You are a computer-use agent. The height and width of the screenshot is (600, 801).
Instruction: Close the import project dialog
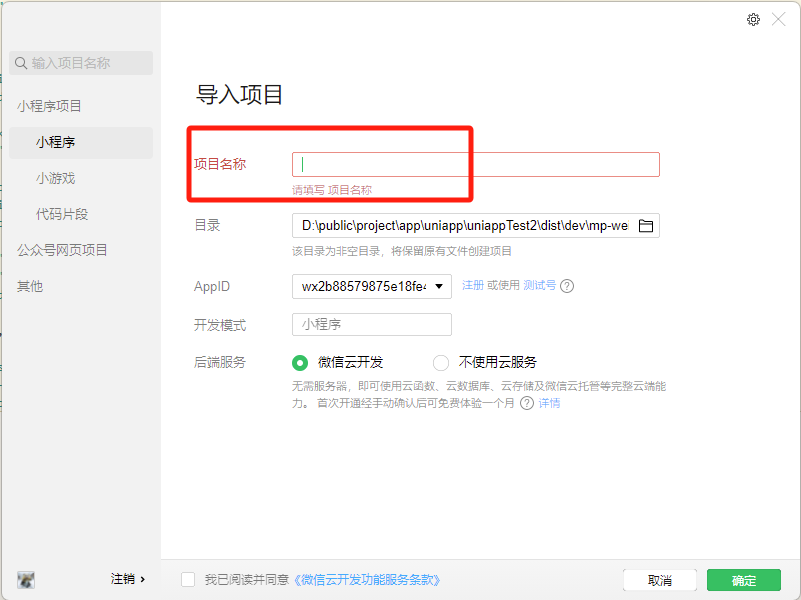click(x=779, y=20)
